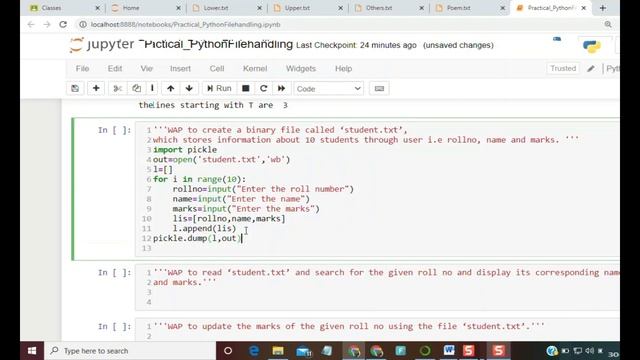Move selected cell down arrow

click(189, 89)
